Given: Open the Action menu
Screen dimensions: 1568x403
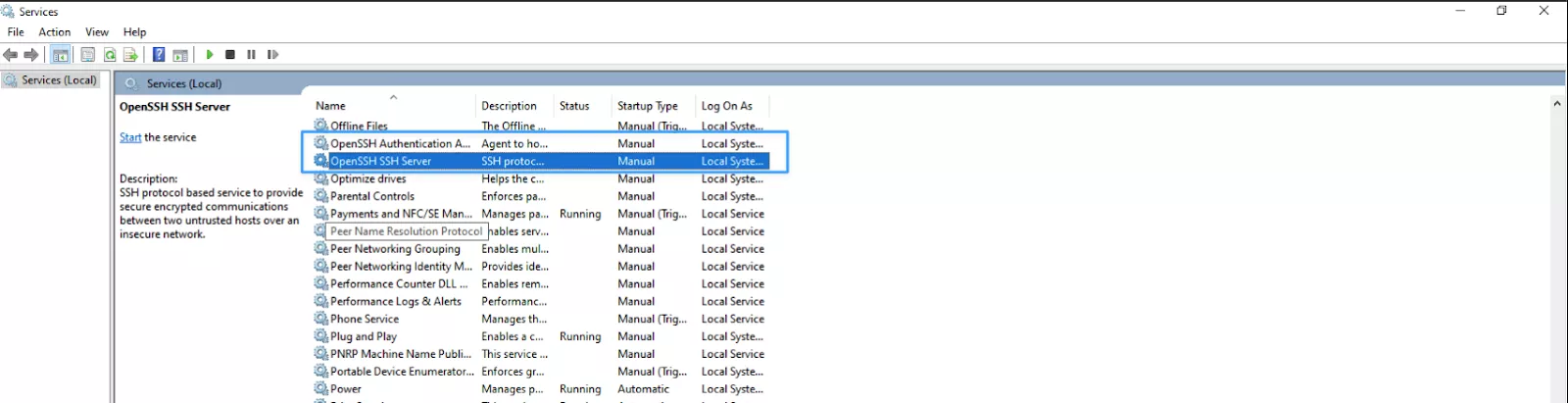Looking at the screenshot, I should 54,32.
